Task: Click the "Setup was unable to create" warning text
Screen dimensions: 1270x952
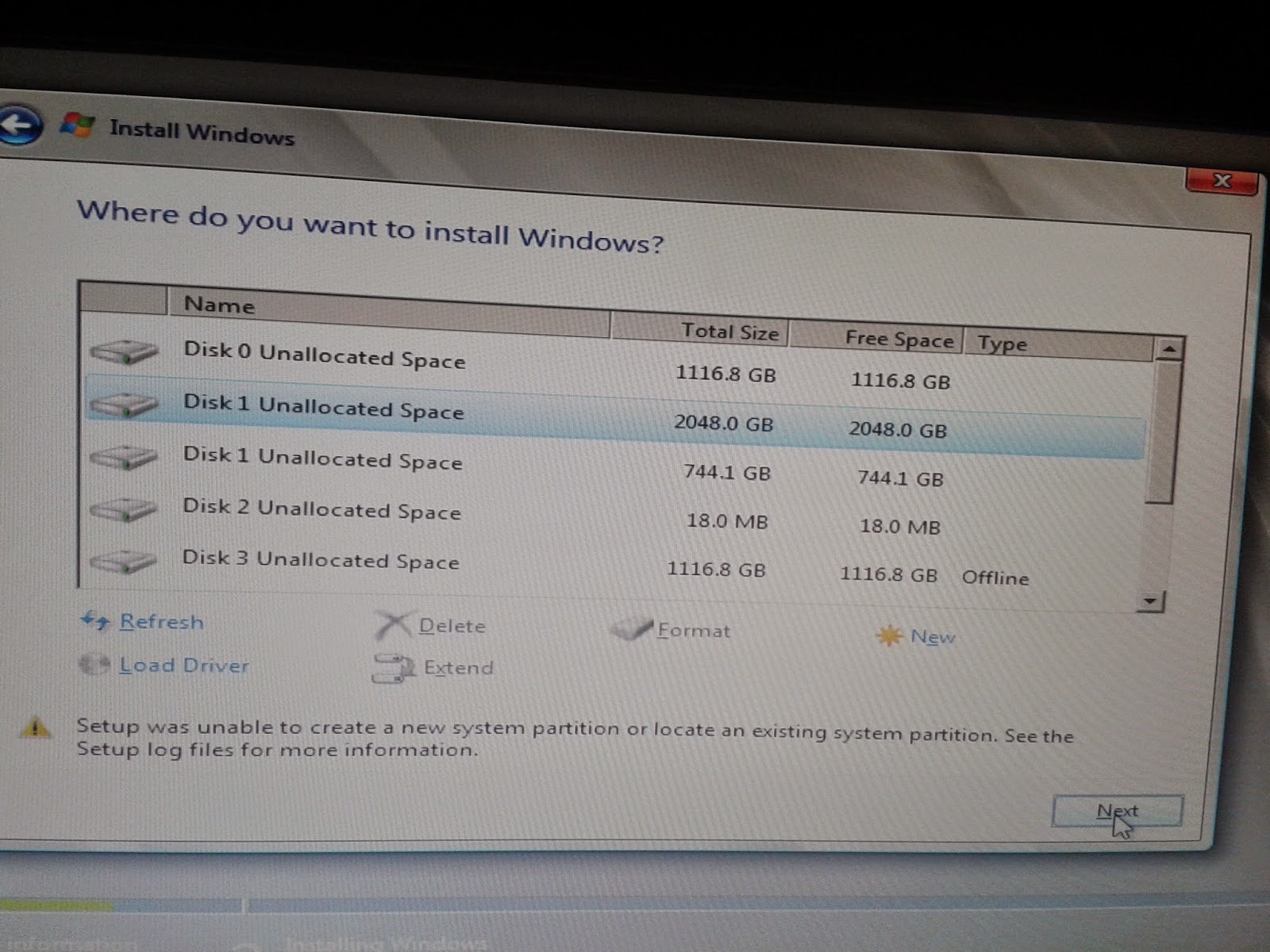Action: coord(575,738)
